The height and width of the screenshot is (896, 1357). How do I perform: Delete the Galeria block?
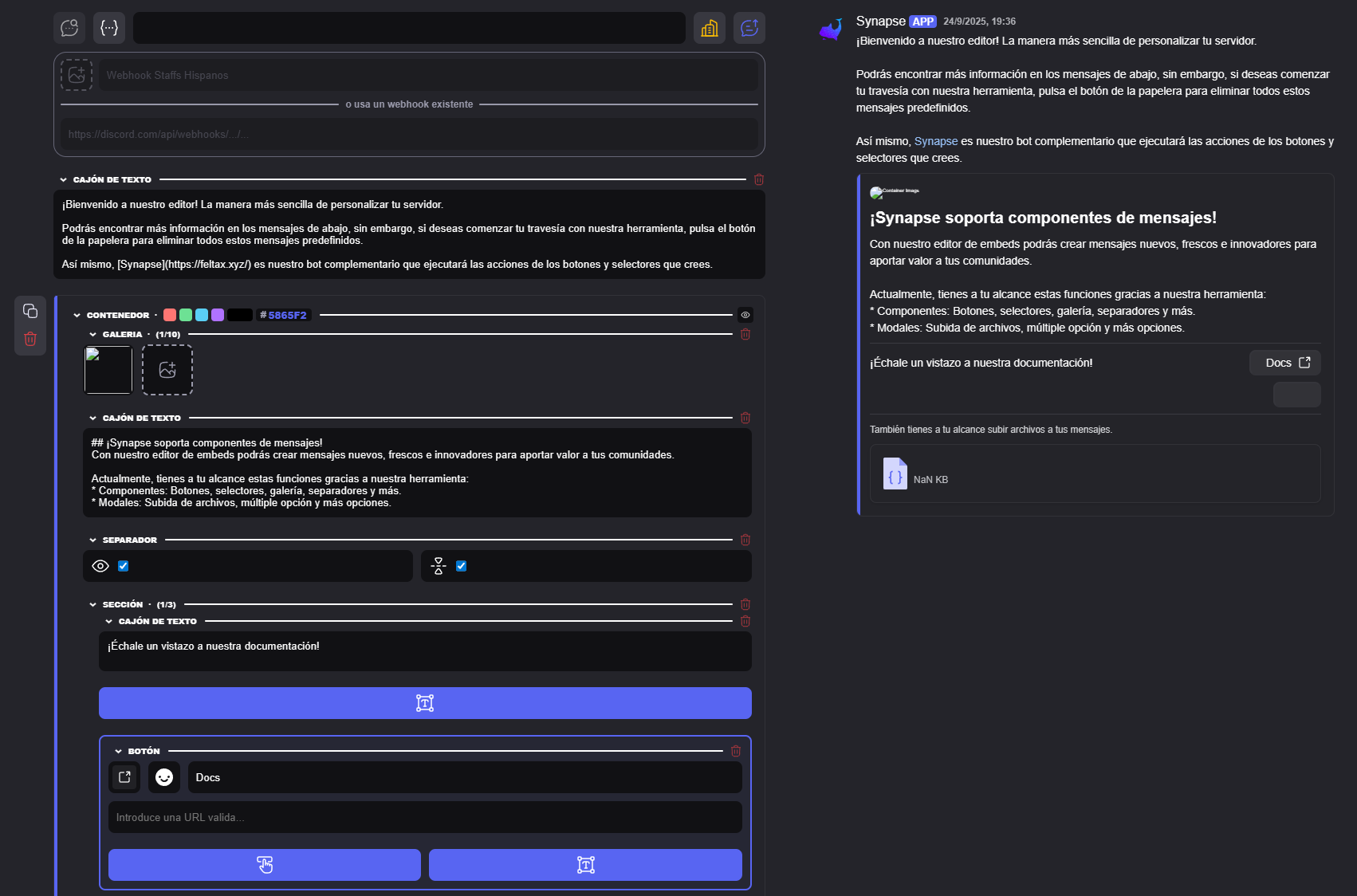(745, 334)
